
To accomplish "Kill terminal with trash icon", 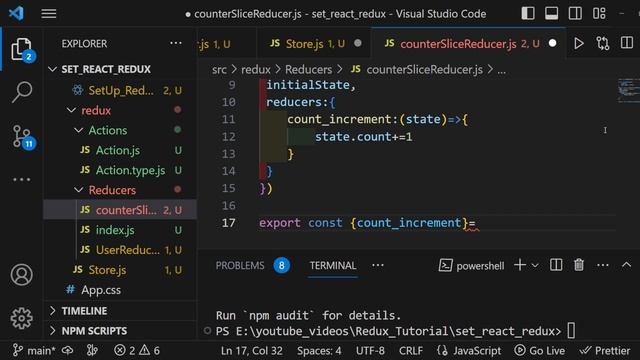I will (579, 265).
